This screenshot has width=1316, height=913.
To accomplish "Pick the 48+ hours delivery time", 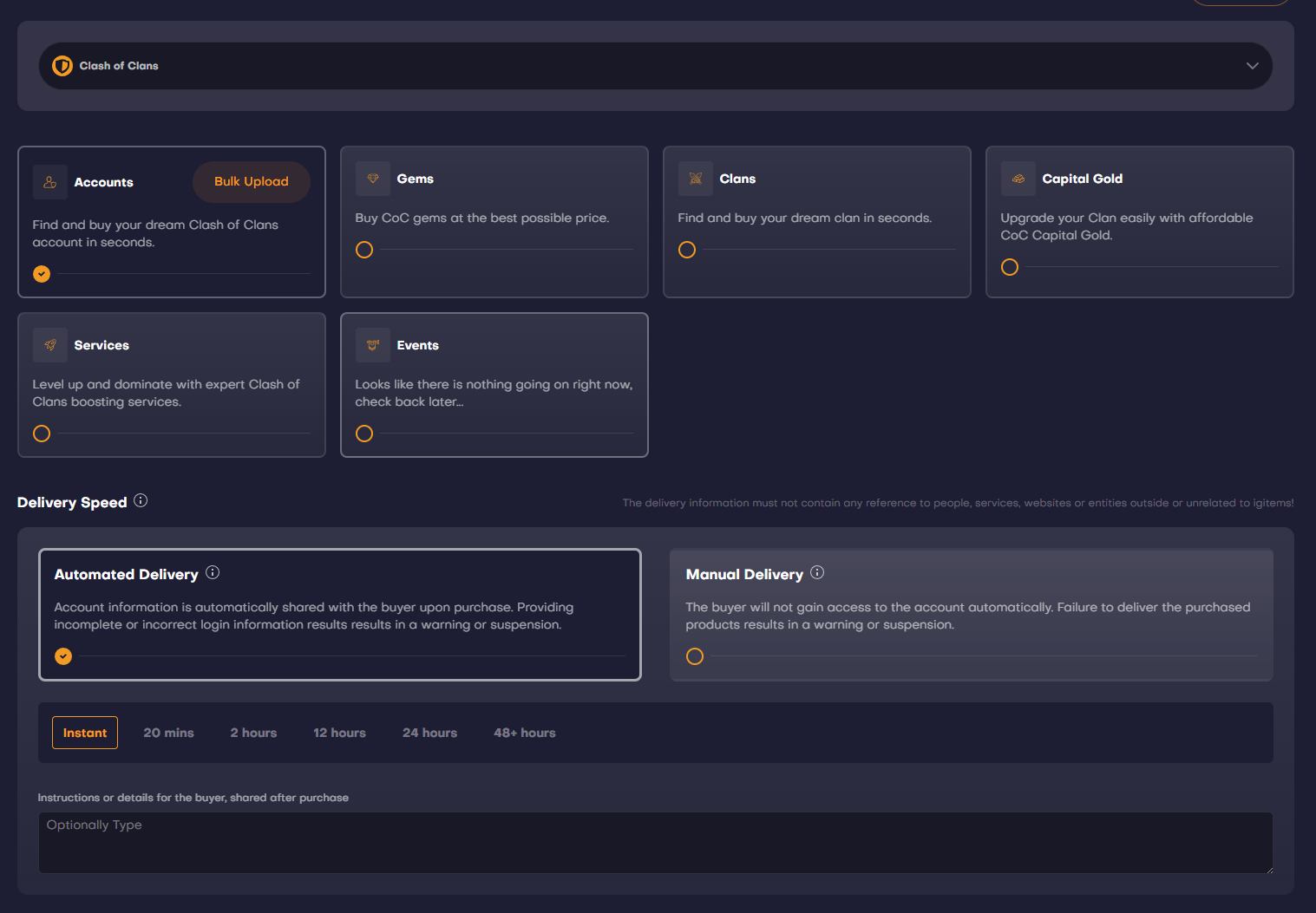I will point(524,733).
